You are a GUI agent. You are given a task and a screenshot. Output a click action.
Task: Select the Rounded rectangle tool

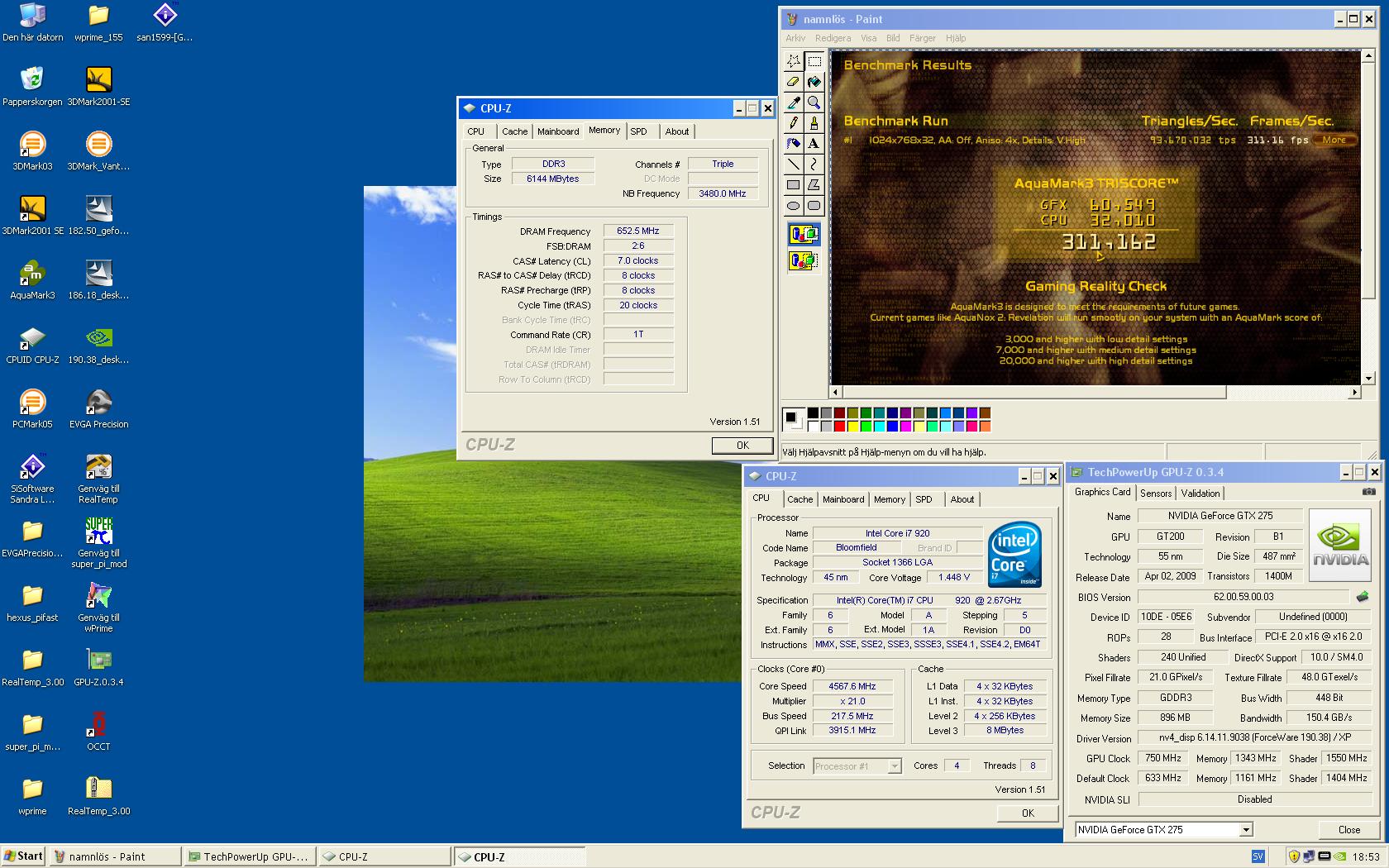814,206
